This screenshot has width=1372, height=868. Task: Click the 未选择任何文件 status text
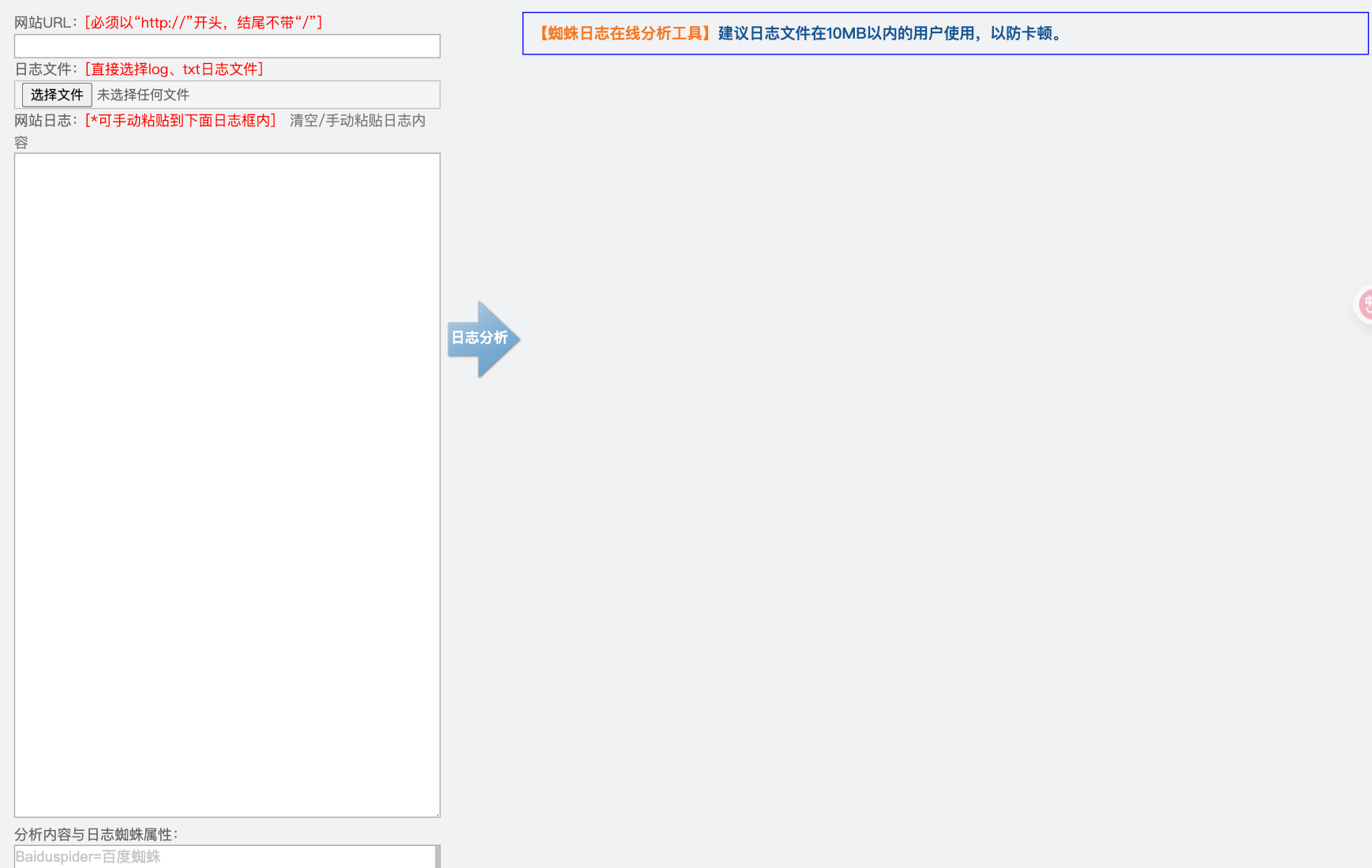click(143, 95)
